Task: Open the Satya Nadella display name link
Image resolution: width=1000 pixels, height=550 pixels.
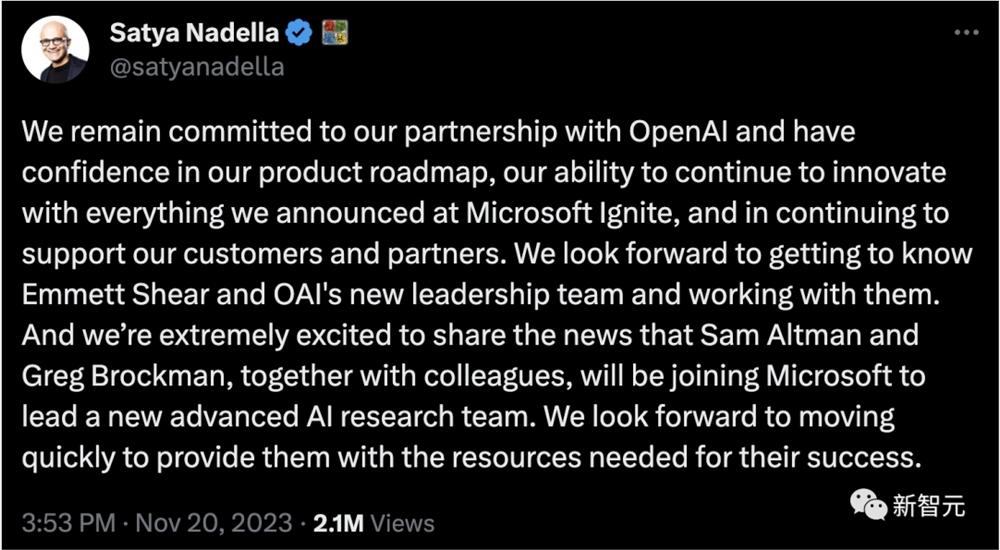Action: click(x=195, y=33)
